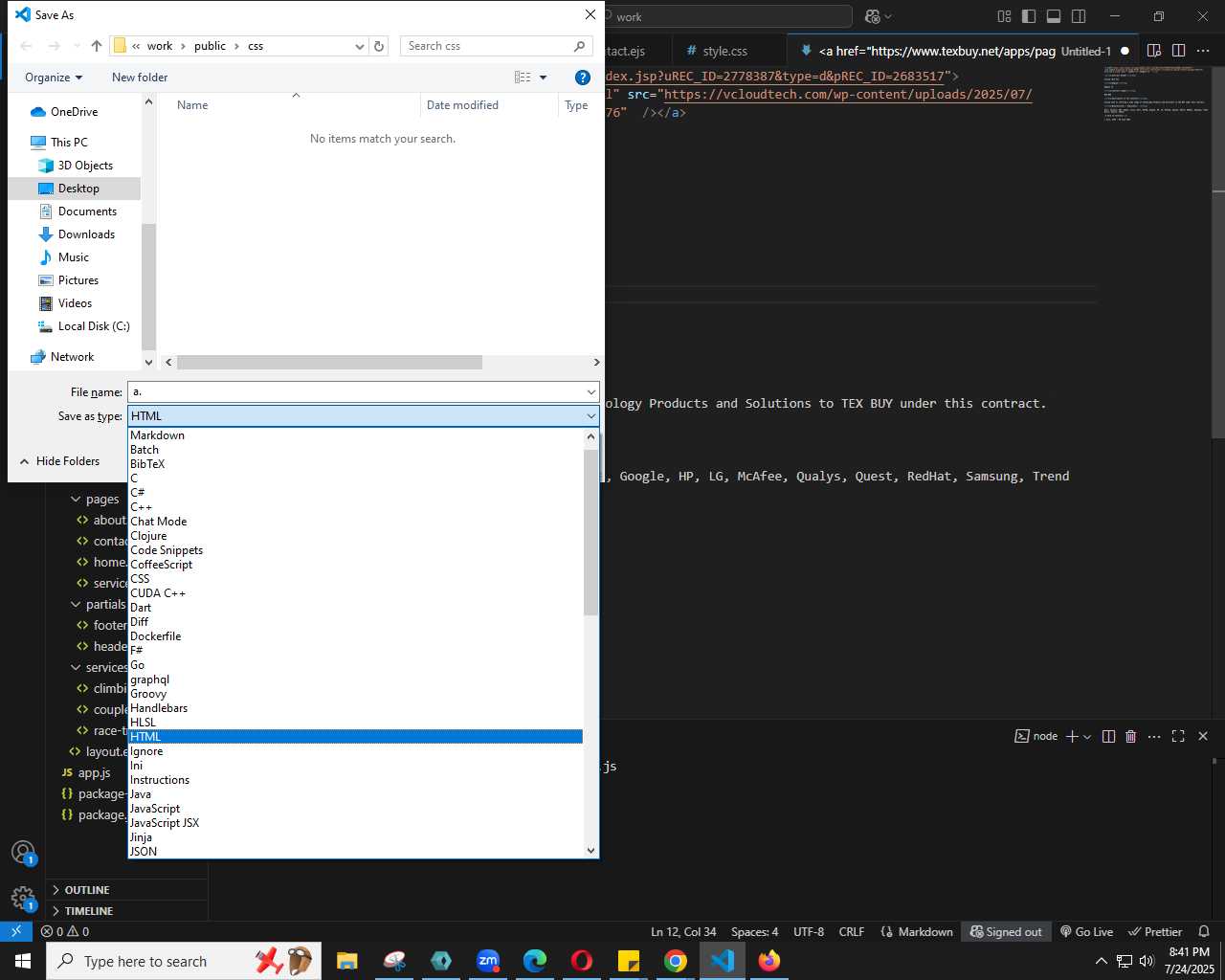Screen dimensions: 1225x980
Task: Click the file type list scrollbar thumb
Action: point(590,531)
